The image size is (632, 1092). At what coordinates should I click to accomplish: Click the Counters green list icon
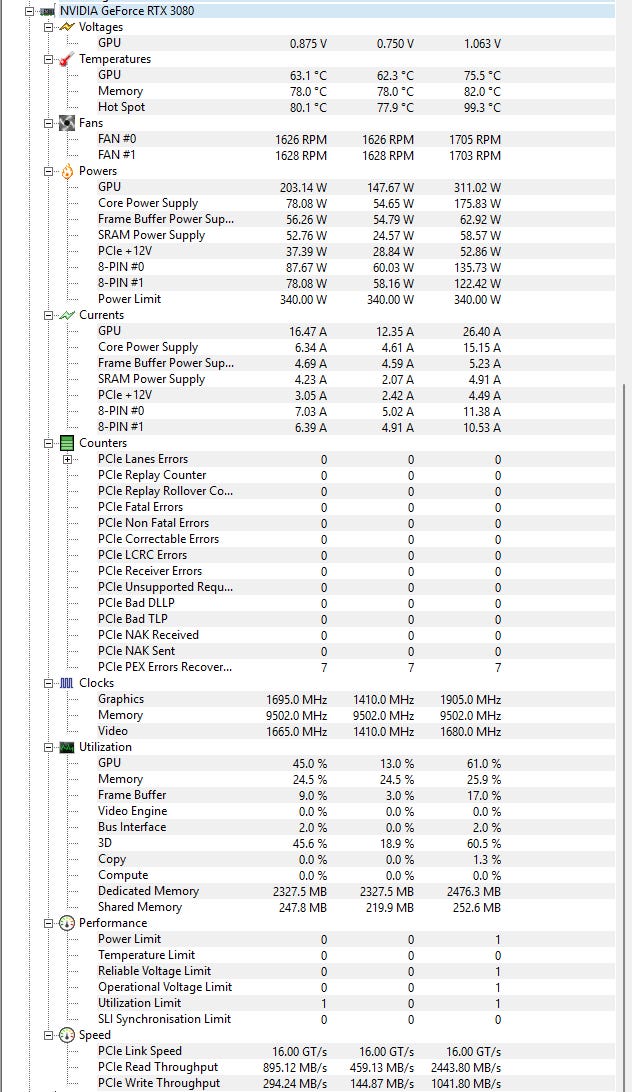(x=67, y=444)
